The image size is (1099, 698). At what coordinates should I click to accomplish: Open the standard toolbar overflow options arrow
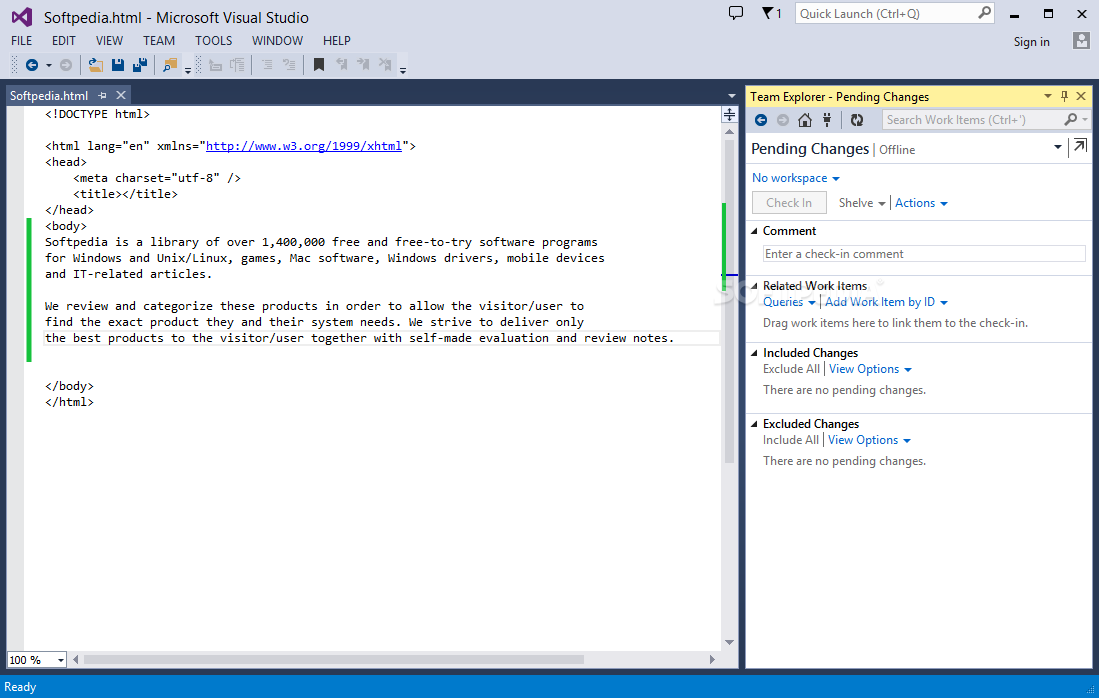188,71
